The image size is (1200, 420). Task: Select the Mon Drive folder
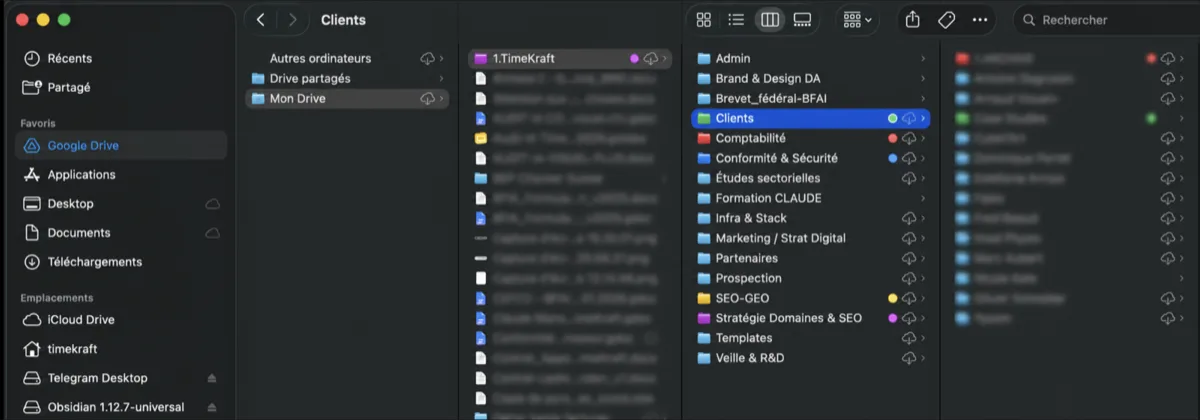(x=347, y=98)
